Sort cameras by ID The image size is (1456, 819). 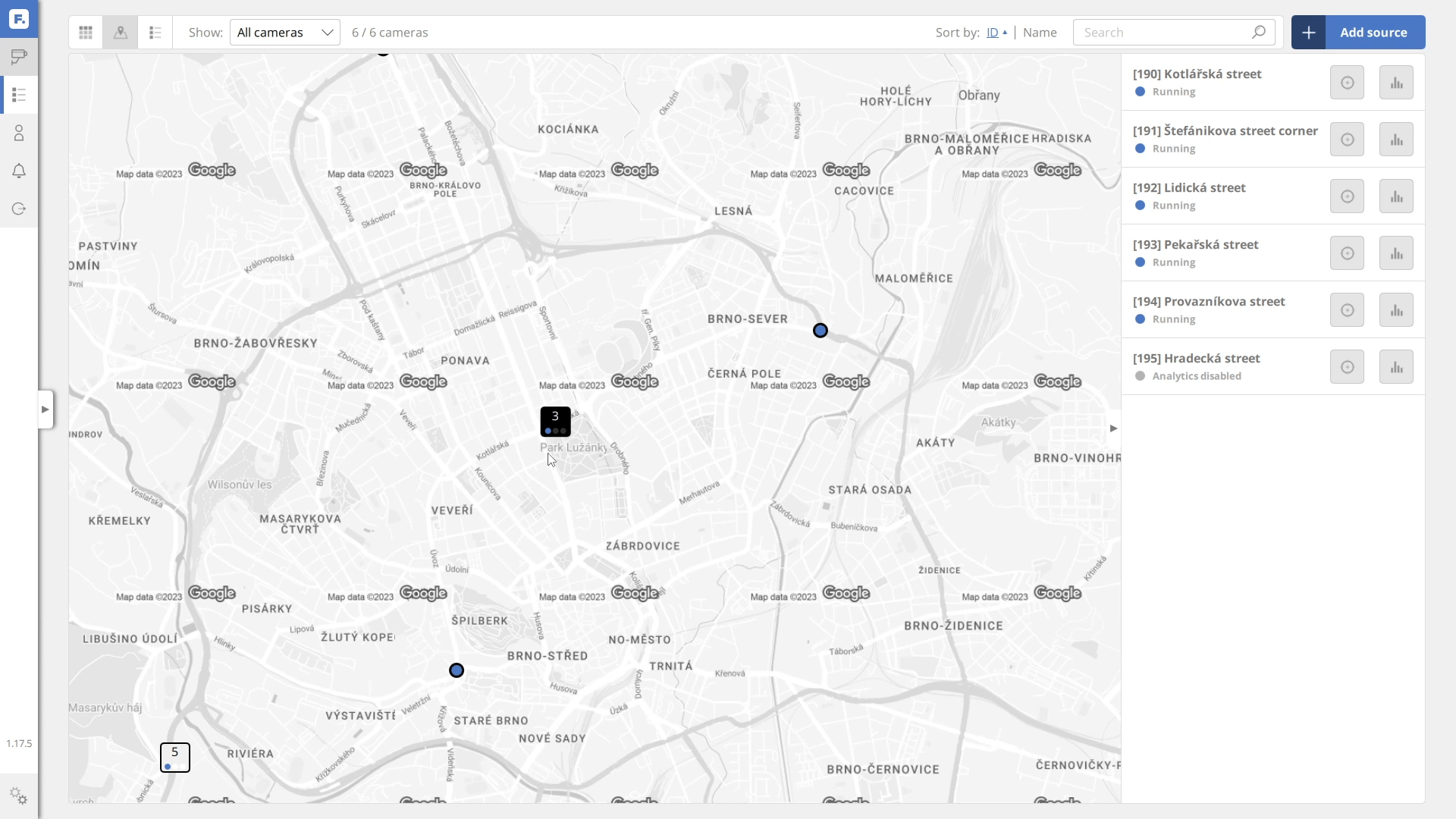[993, 33]
